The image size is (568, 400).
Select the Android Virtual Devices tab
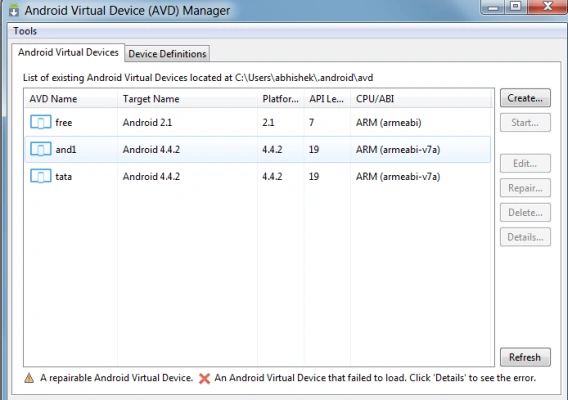coord(68,53)
